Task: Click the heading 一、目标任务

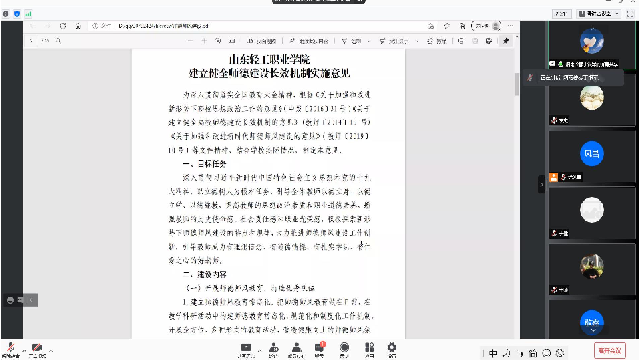Action: click(204, 164)
